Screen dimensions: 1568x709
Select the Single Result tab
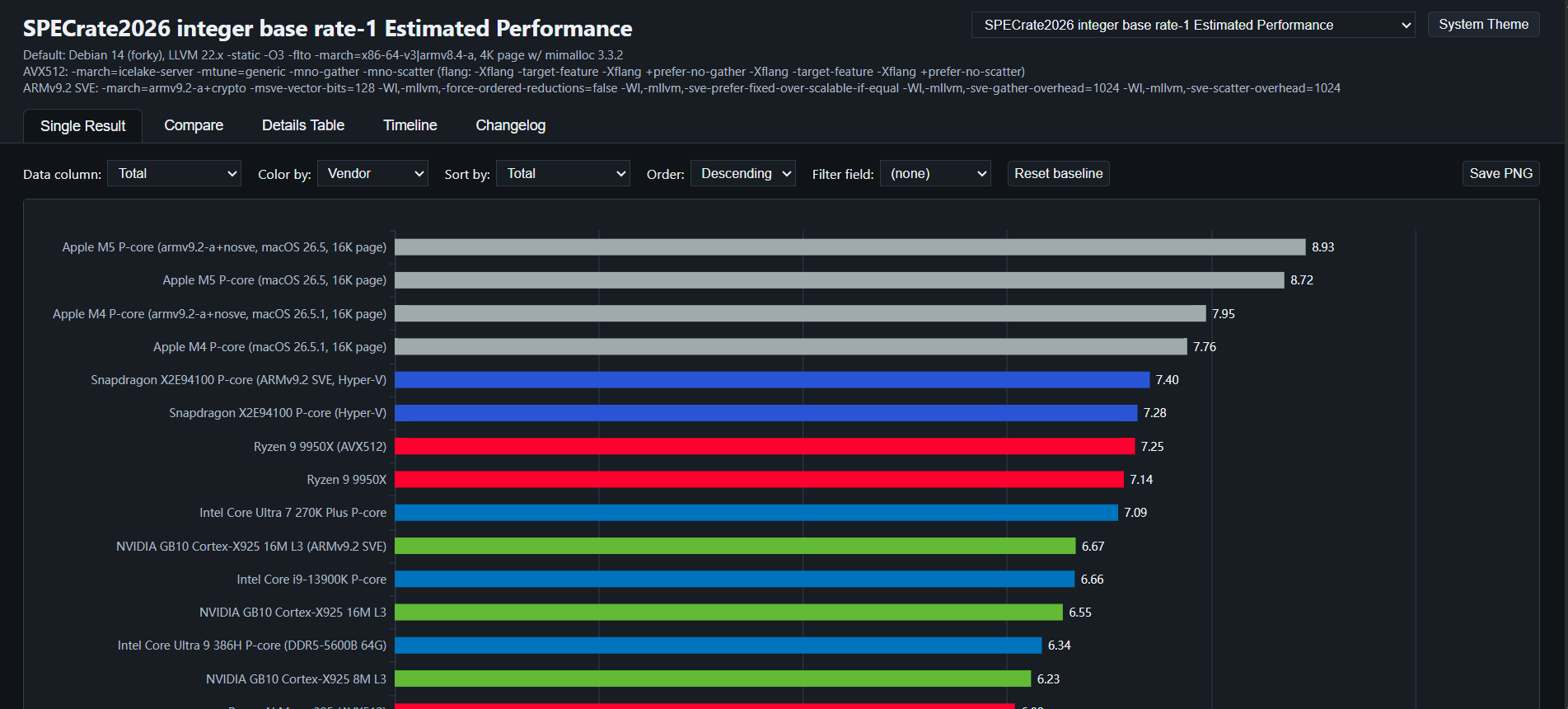pyautogui.click(x=82, y=126)
